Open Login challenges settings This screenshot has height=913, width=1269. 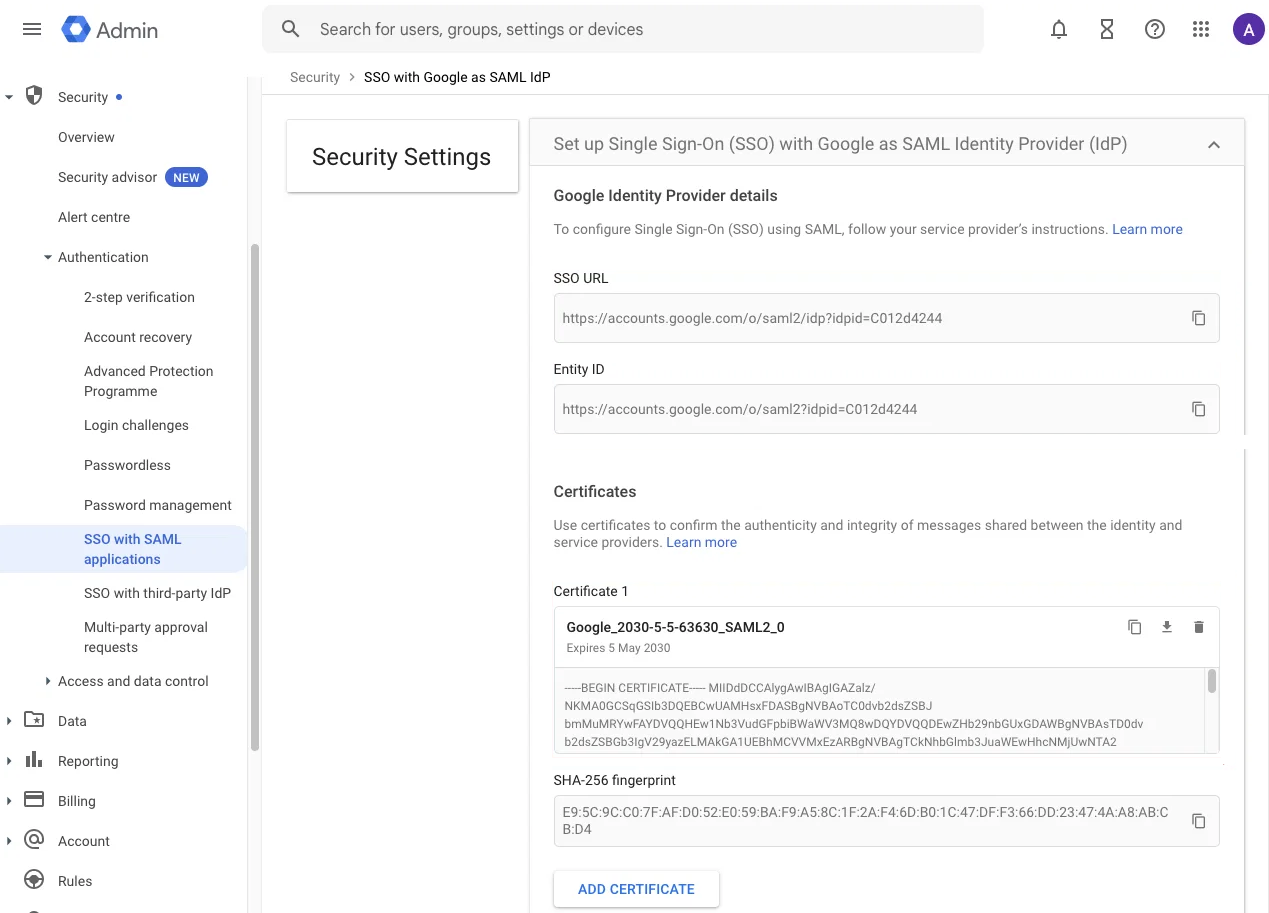click(x=136, y=425)
